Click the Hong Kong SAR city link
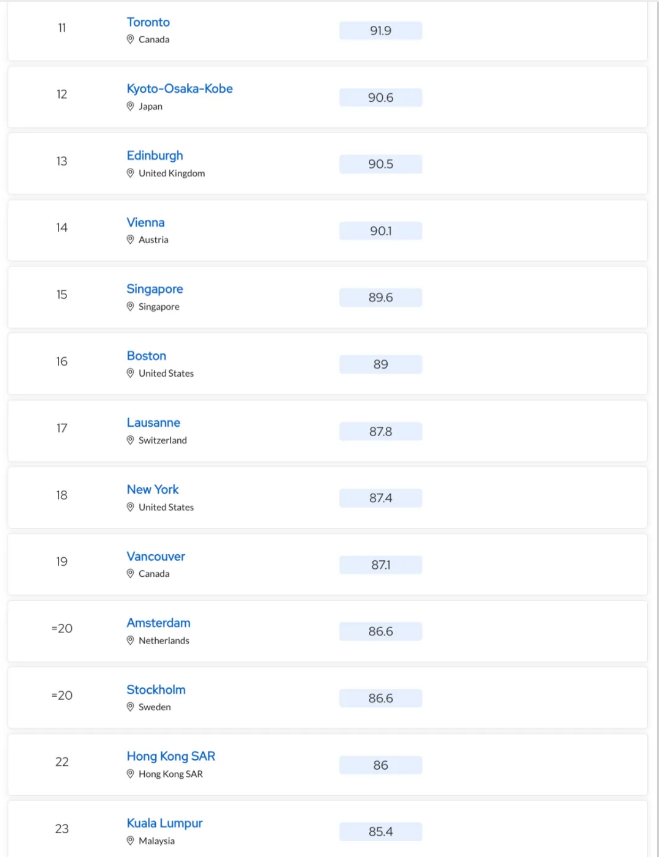This screenshot has height=857, width=659. (171, 756)
